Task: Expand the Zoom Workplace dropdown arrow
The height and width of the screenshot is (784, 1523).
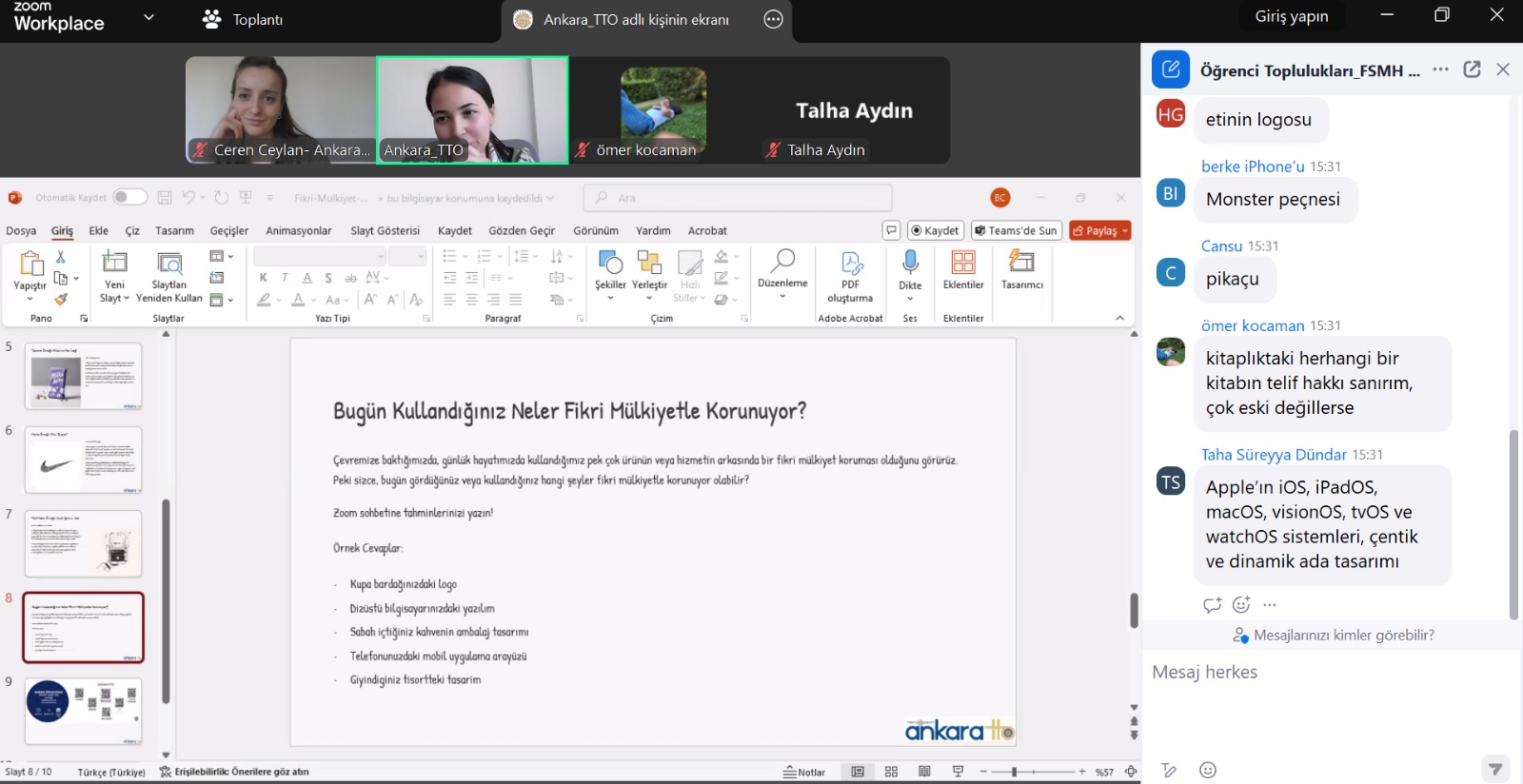Action: [148, 17]
